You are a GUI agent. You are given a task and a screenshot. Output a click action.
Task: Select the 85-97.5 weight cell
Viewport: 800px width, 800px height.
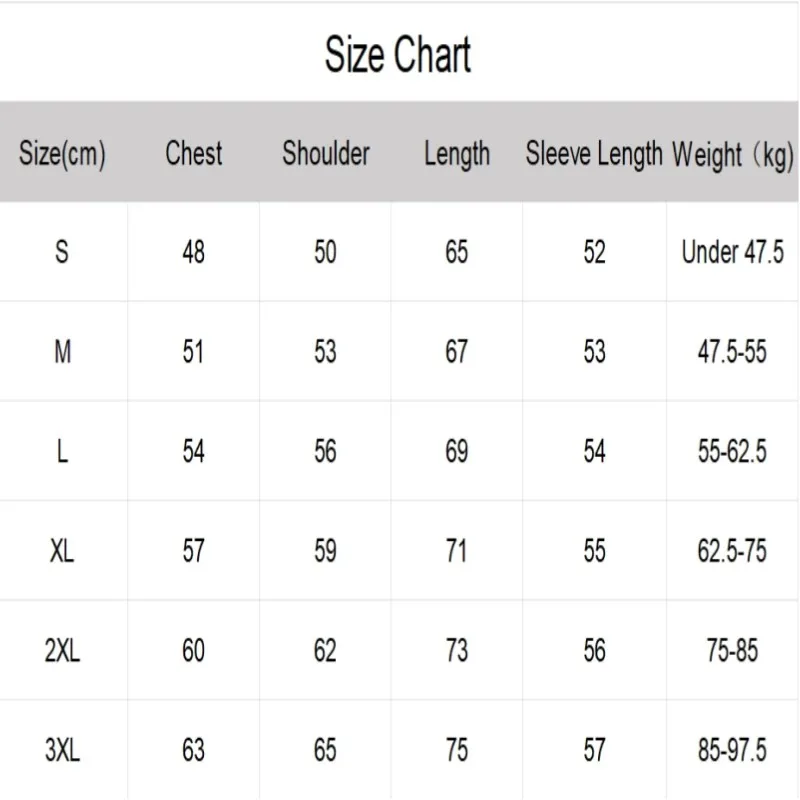(733, 750)
